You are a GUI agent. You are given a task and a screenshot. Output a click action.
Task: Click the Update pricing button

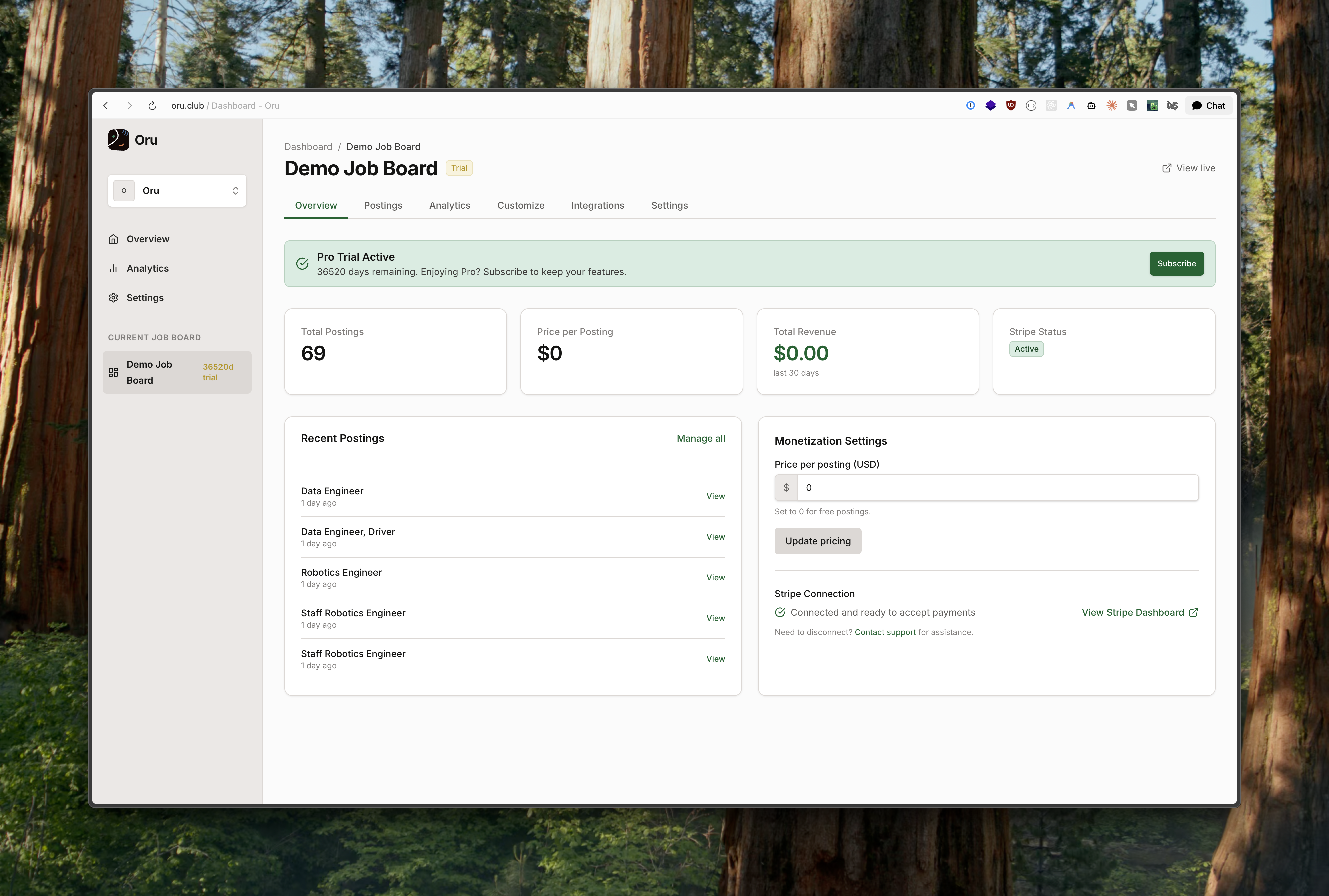coord(818,541)
